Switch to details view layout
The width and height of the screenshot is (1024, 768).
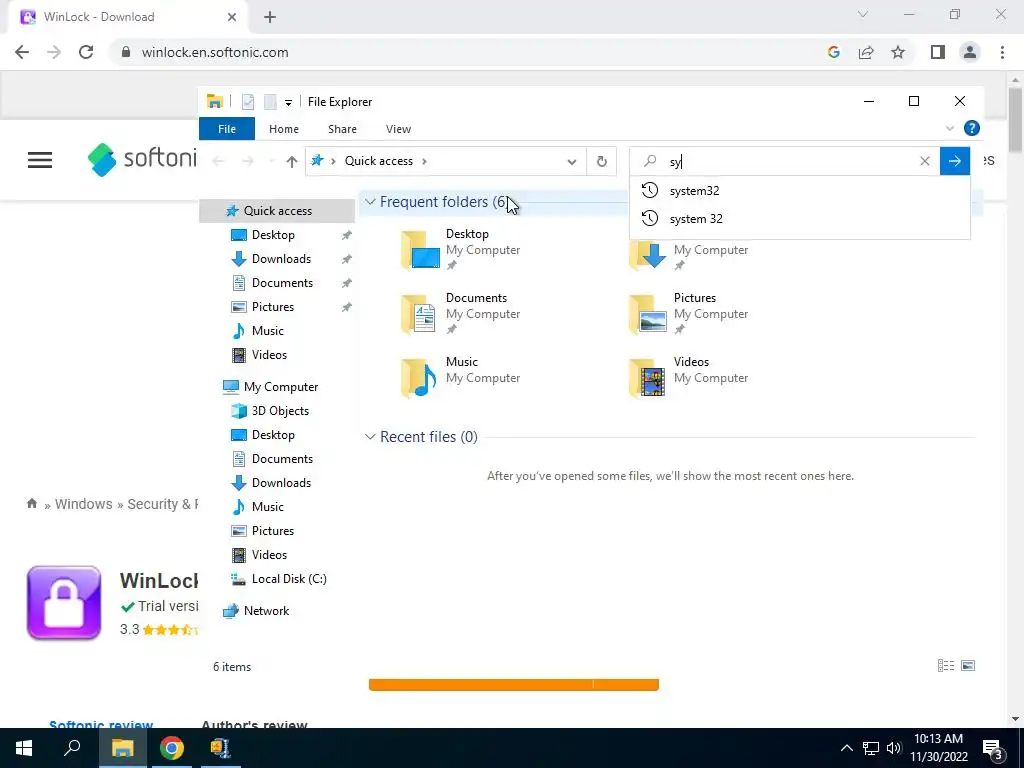(946, 665)
